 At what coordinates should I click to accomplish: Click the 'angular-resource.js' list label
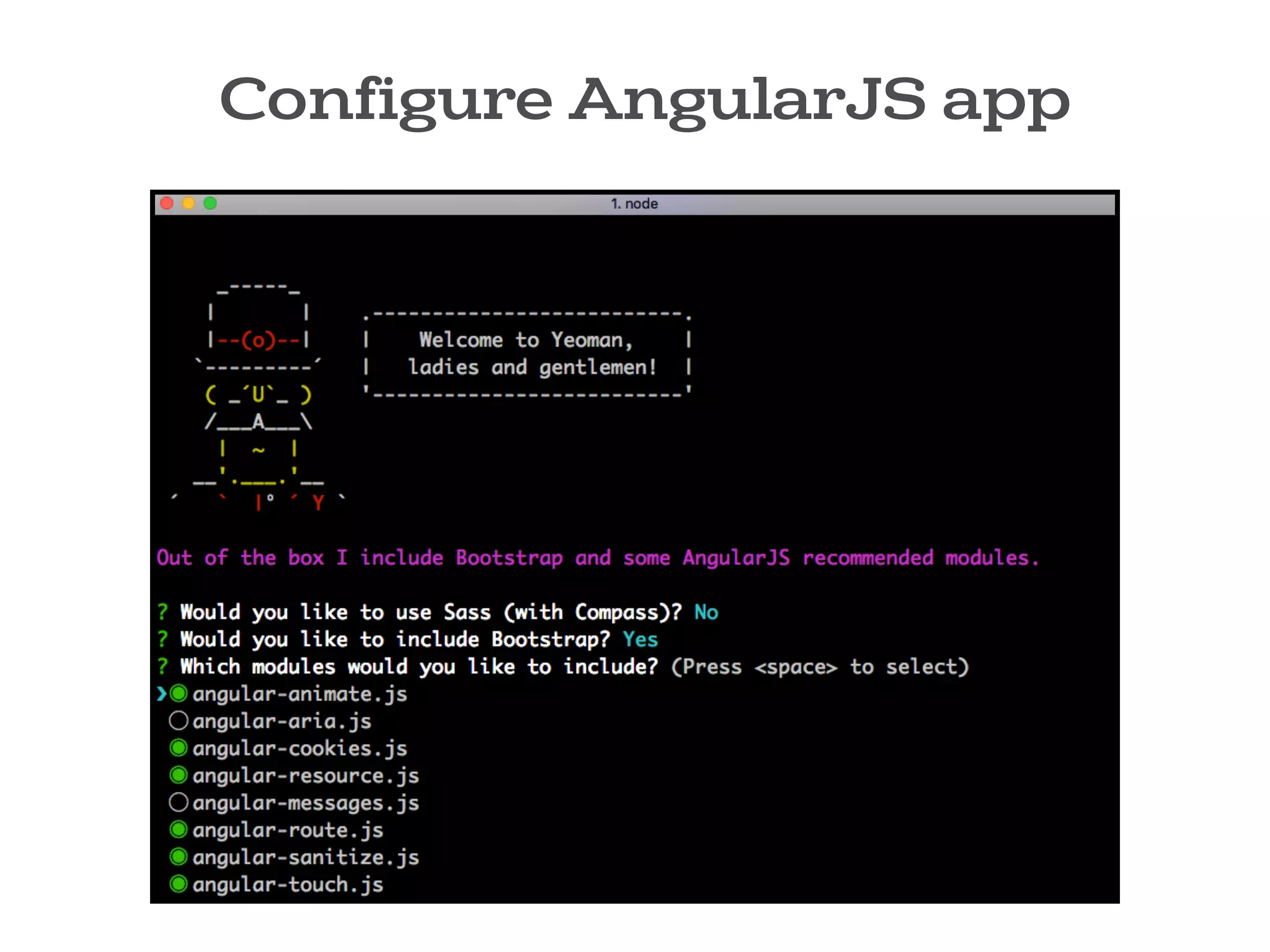pyautogui.click(x=306, y=777)
